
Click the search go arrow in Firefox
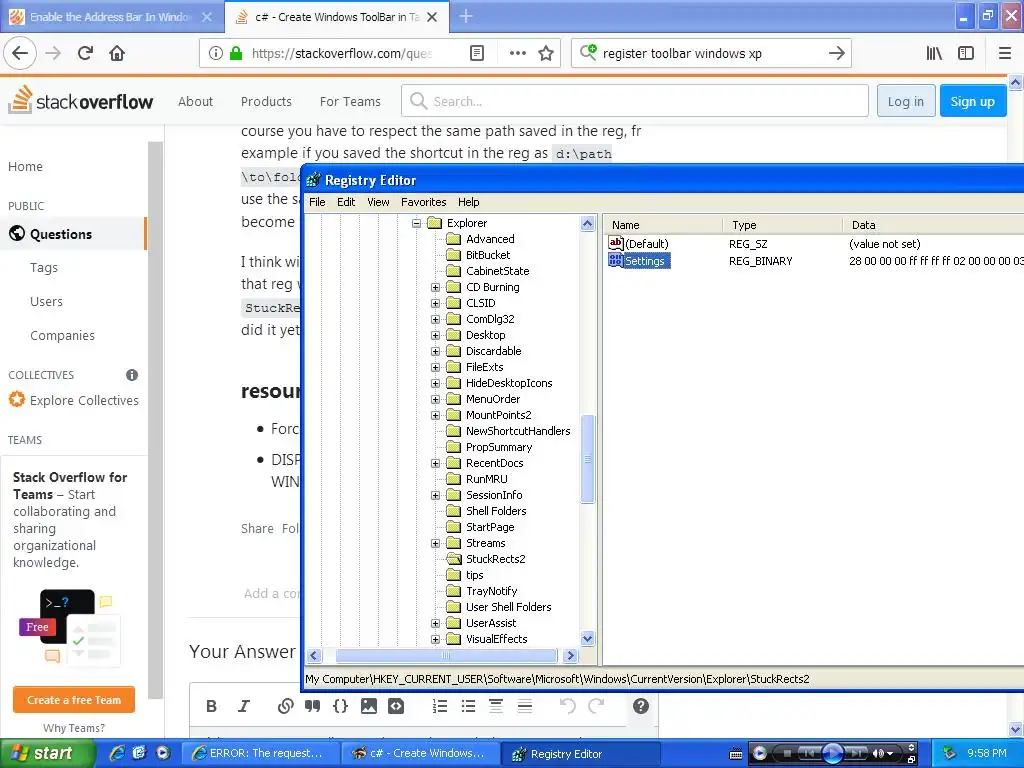(x=837, y=53)
